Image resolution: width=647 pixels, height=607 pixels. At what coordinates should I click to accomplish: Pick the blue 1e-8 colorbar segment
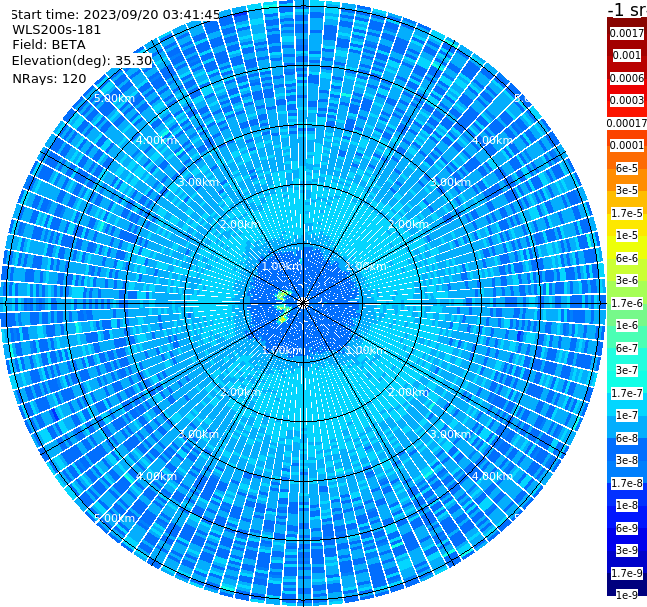click(627, 505)
